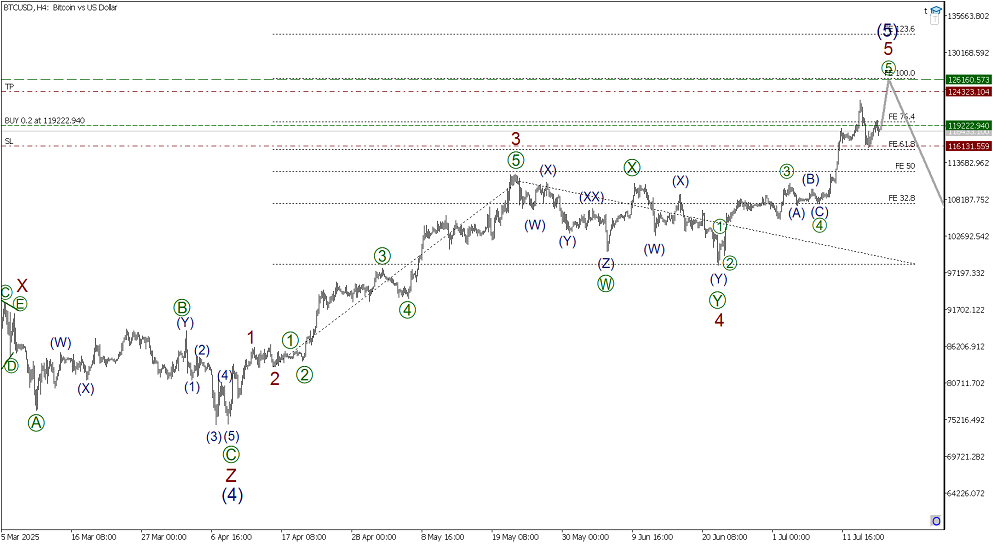Select the FE 100.0 Fibonacci label
1000x545 pixels.
(901, 73)
